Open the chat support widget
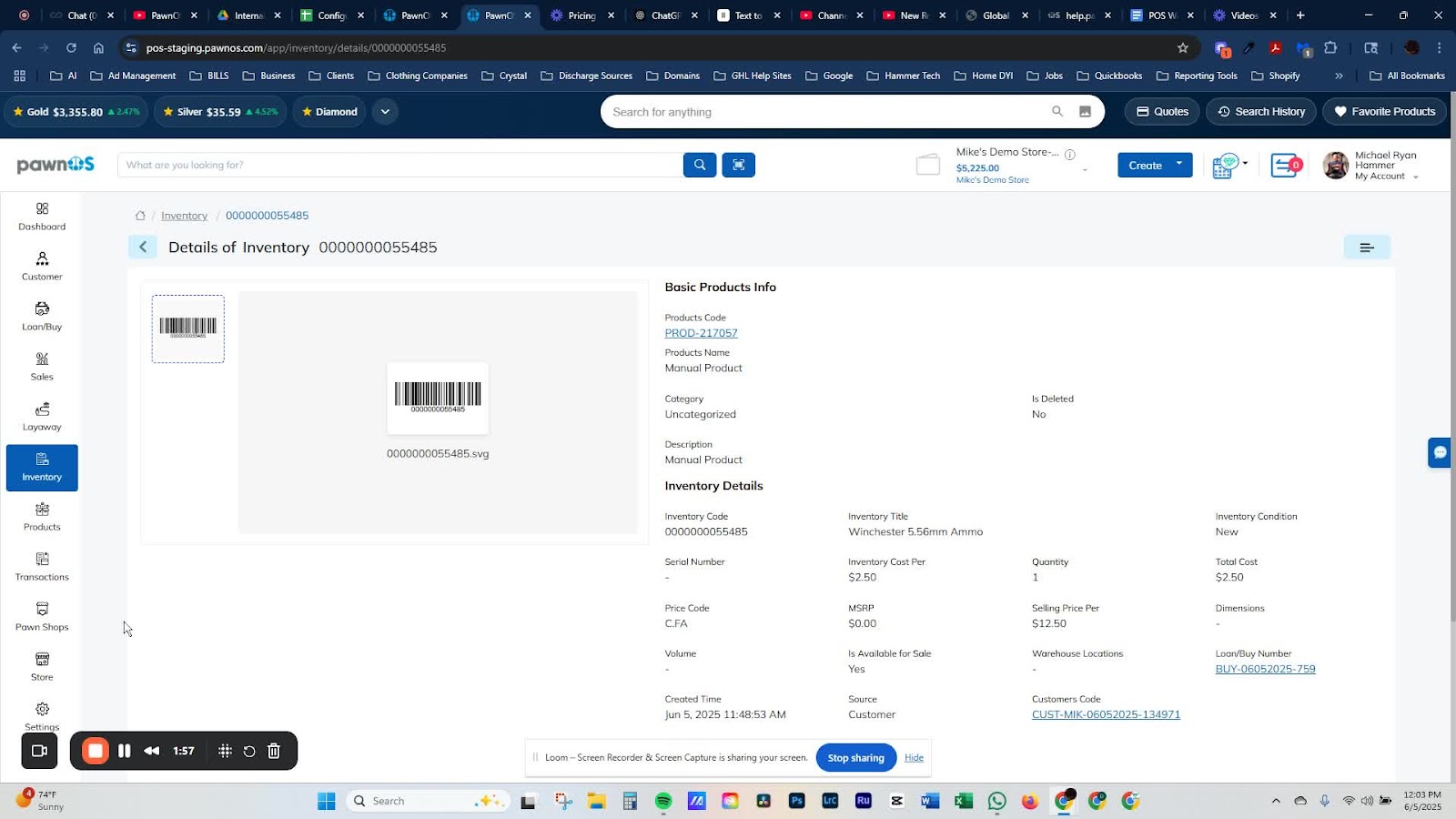The height and width of the screenshot is (819, 1456). tap(1441, 452)
